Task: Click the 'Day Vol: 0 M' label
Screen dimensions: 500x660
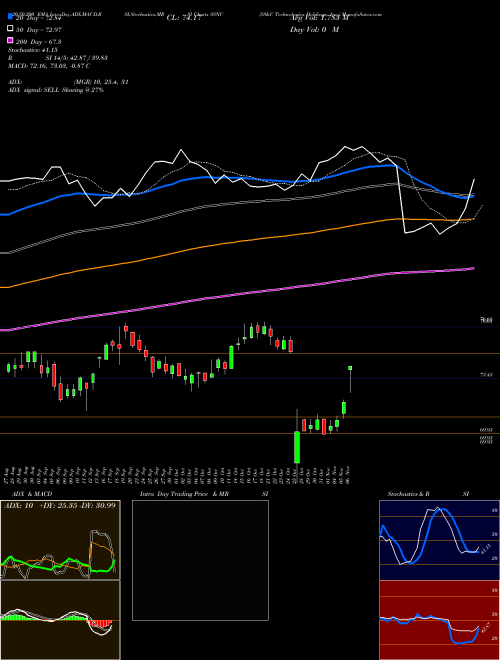Action: (314, 29)
